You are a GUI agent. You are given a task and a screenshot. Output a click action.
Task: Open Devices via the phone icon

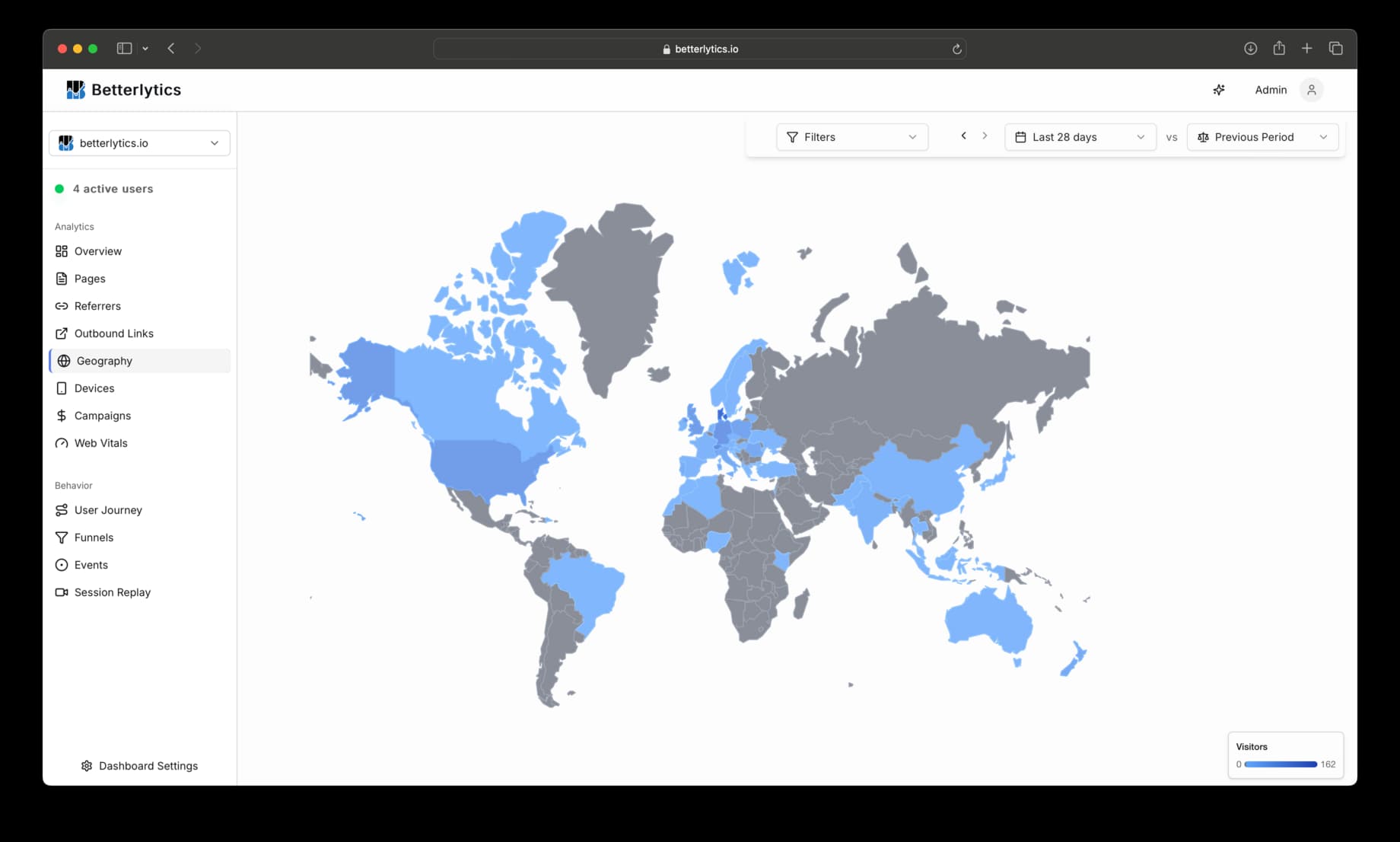(x=62, y=388)
